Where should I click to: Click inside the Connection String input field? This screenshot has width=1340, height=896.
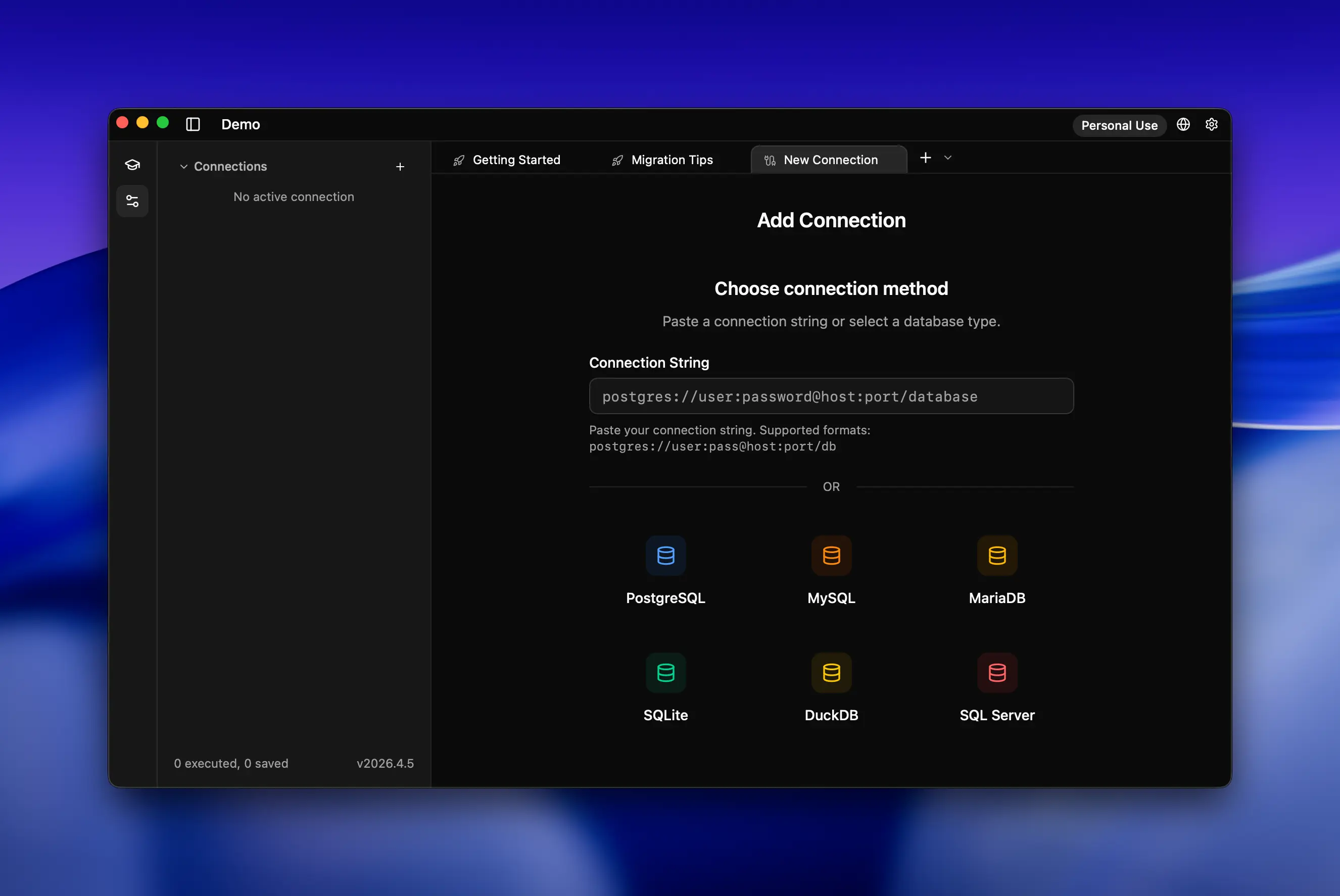coord(830,396)
